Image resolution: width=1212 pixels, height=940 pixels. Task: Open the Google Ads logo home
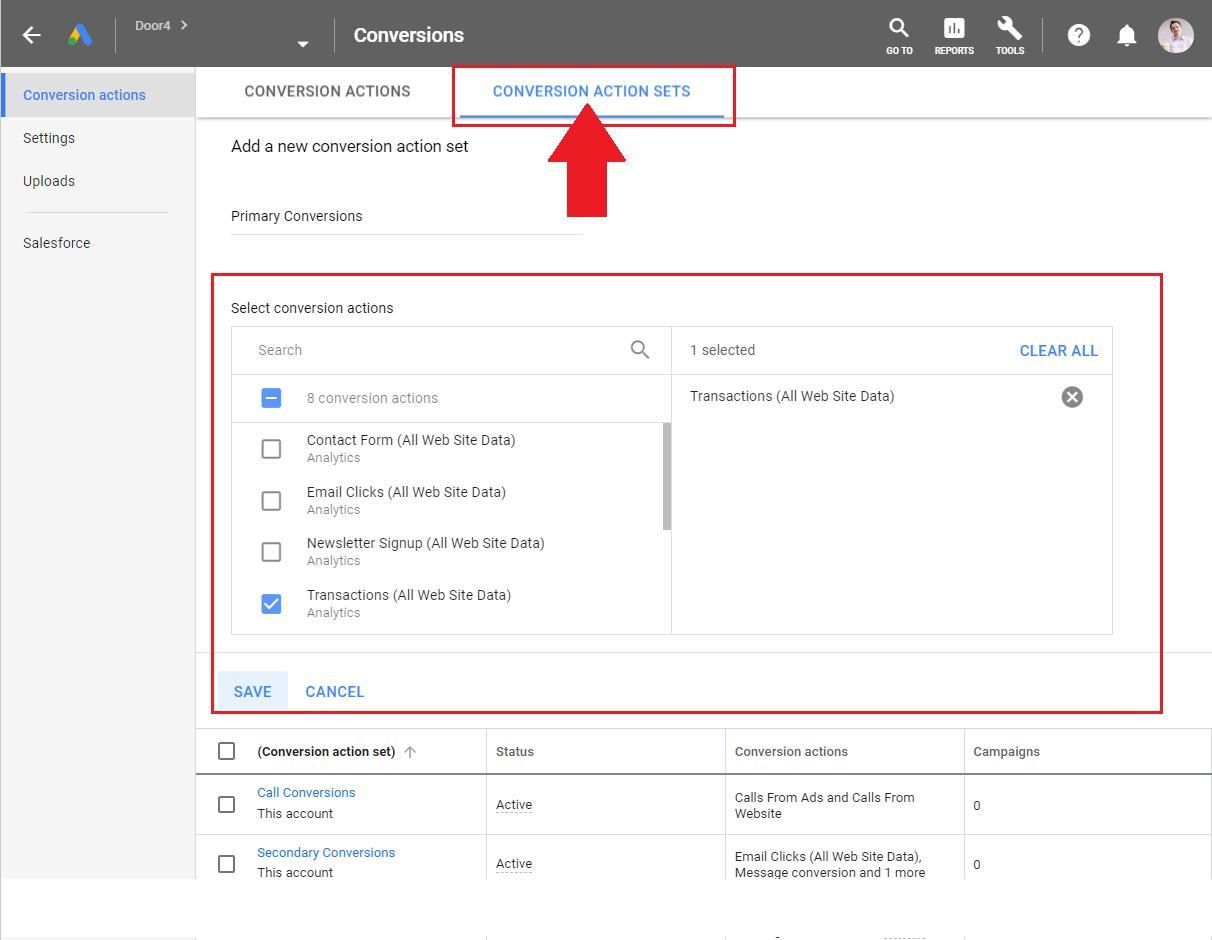(80, 35)
